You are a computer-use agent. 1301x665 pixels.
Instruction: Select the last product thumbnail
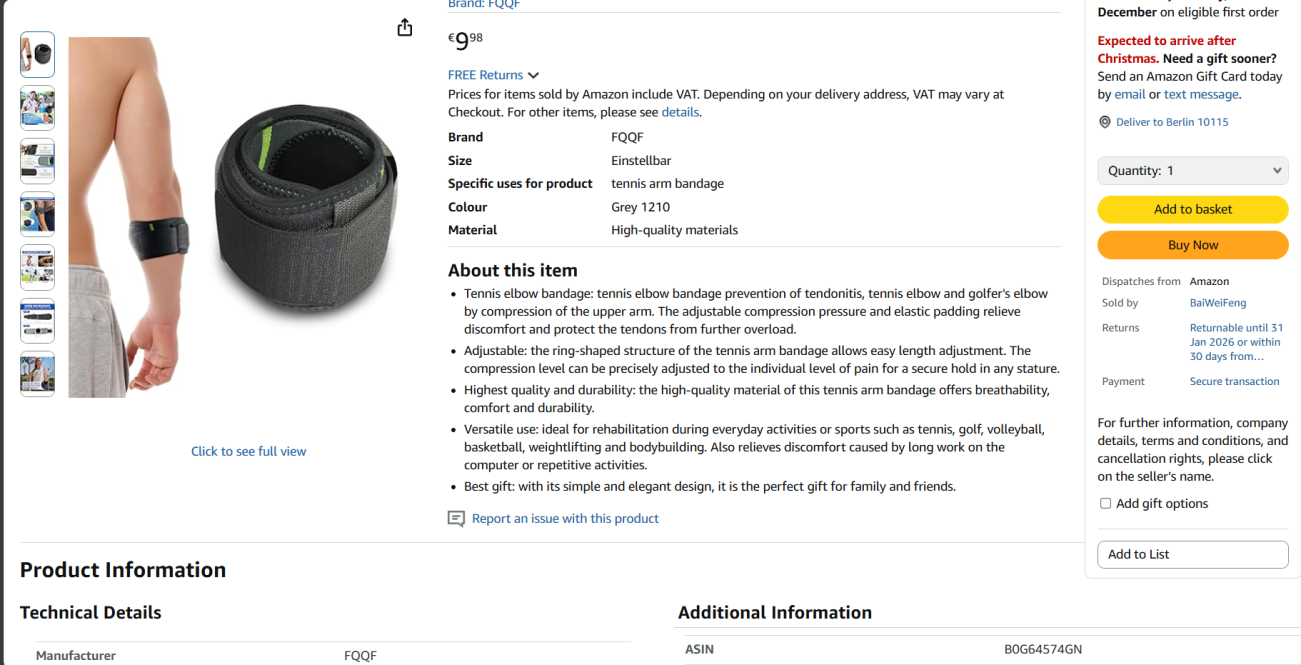[x=37, y=374]
